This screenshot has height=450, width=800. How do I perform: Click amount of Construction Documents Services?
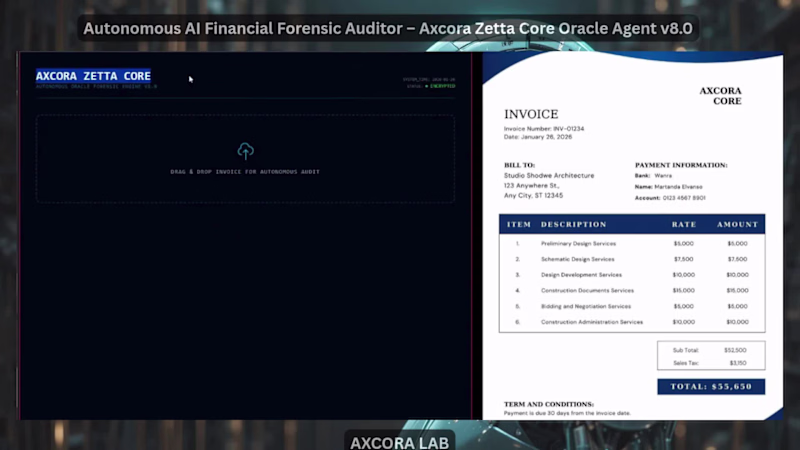(x=738, y=291)
